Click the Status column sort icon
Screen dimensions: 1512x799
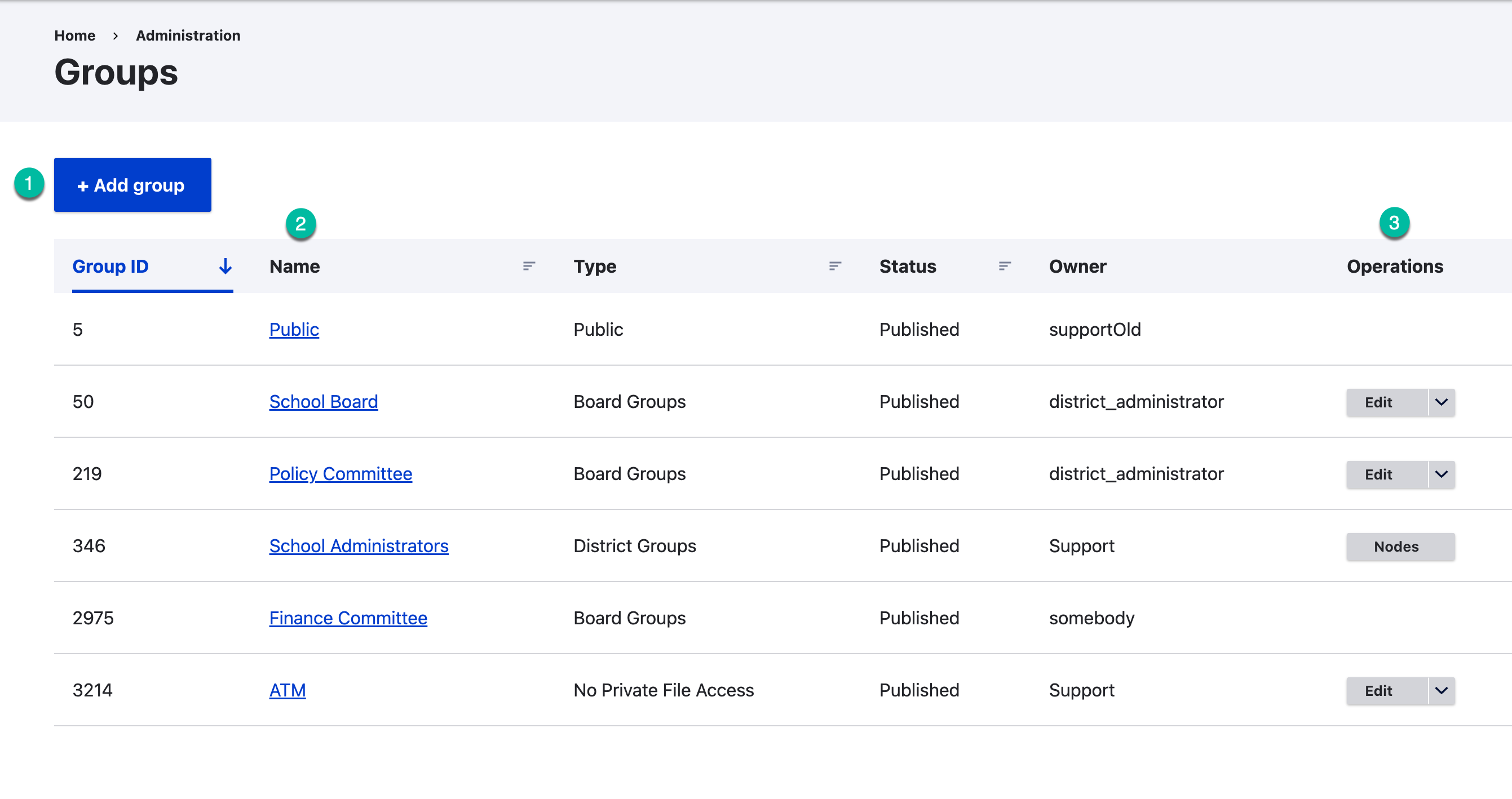1004,267
